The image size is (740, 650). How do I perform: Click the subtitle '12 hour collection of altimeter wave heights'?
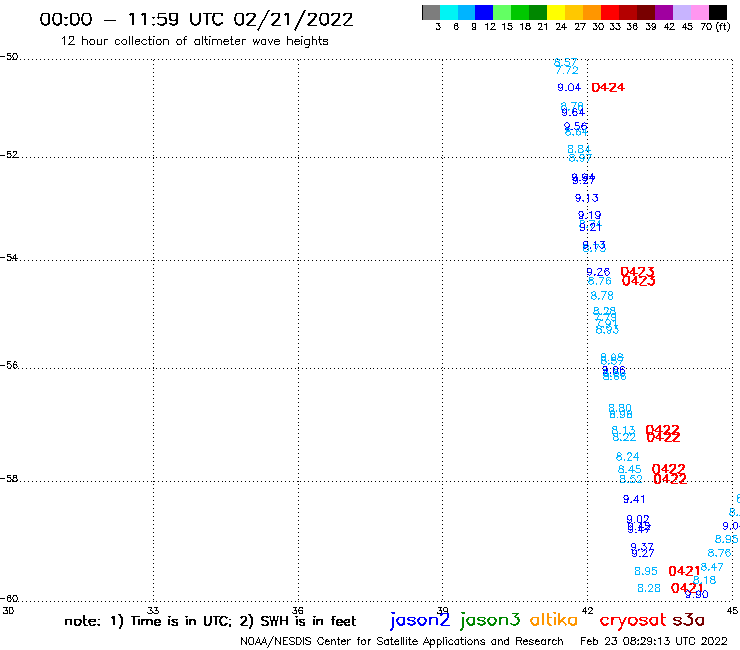(194, 41)
